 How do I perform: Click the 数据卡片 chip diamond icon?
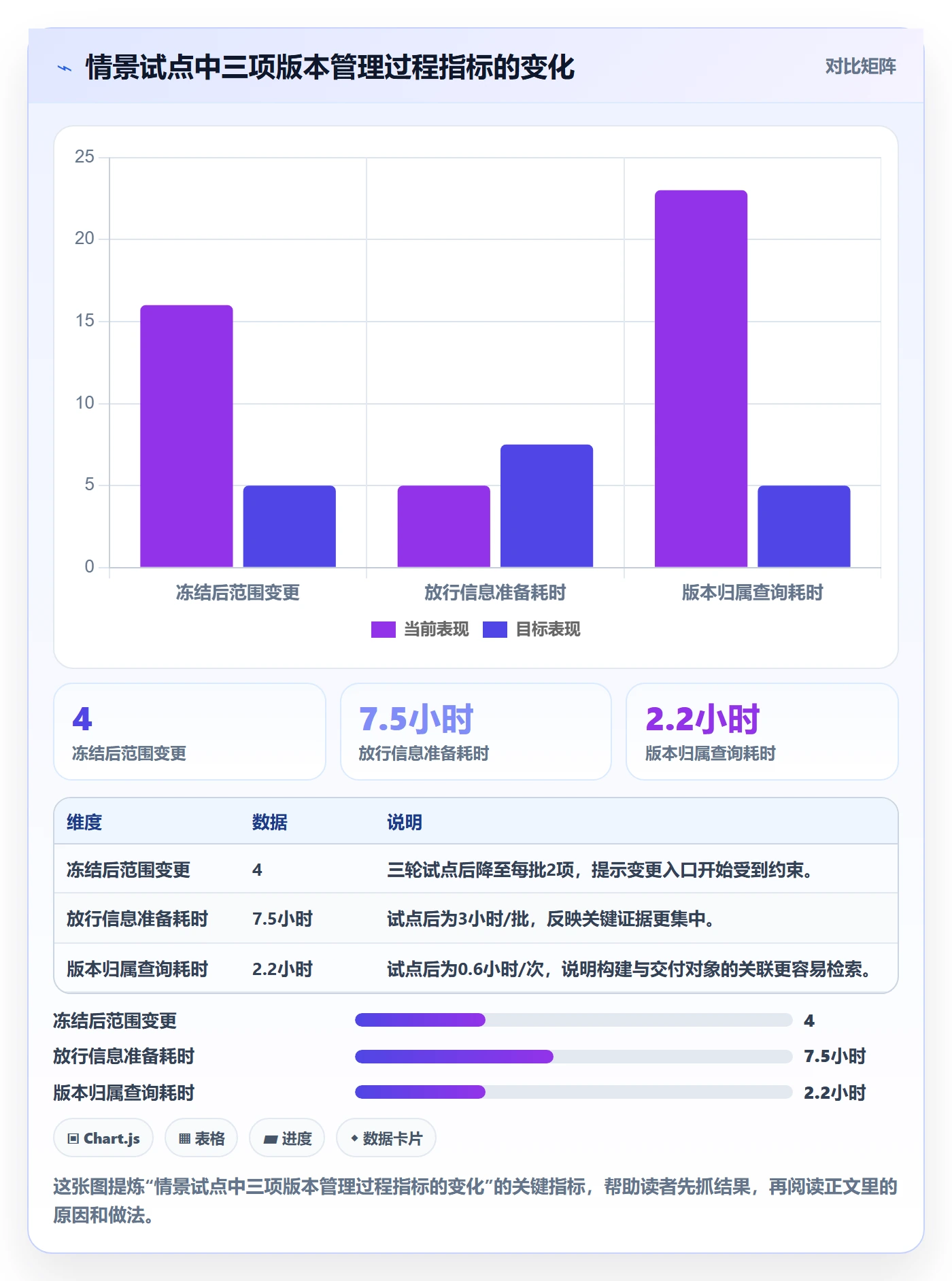point(354,1138)
